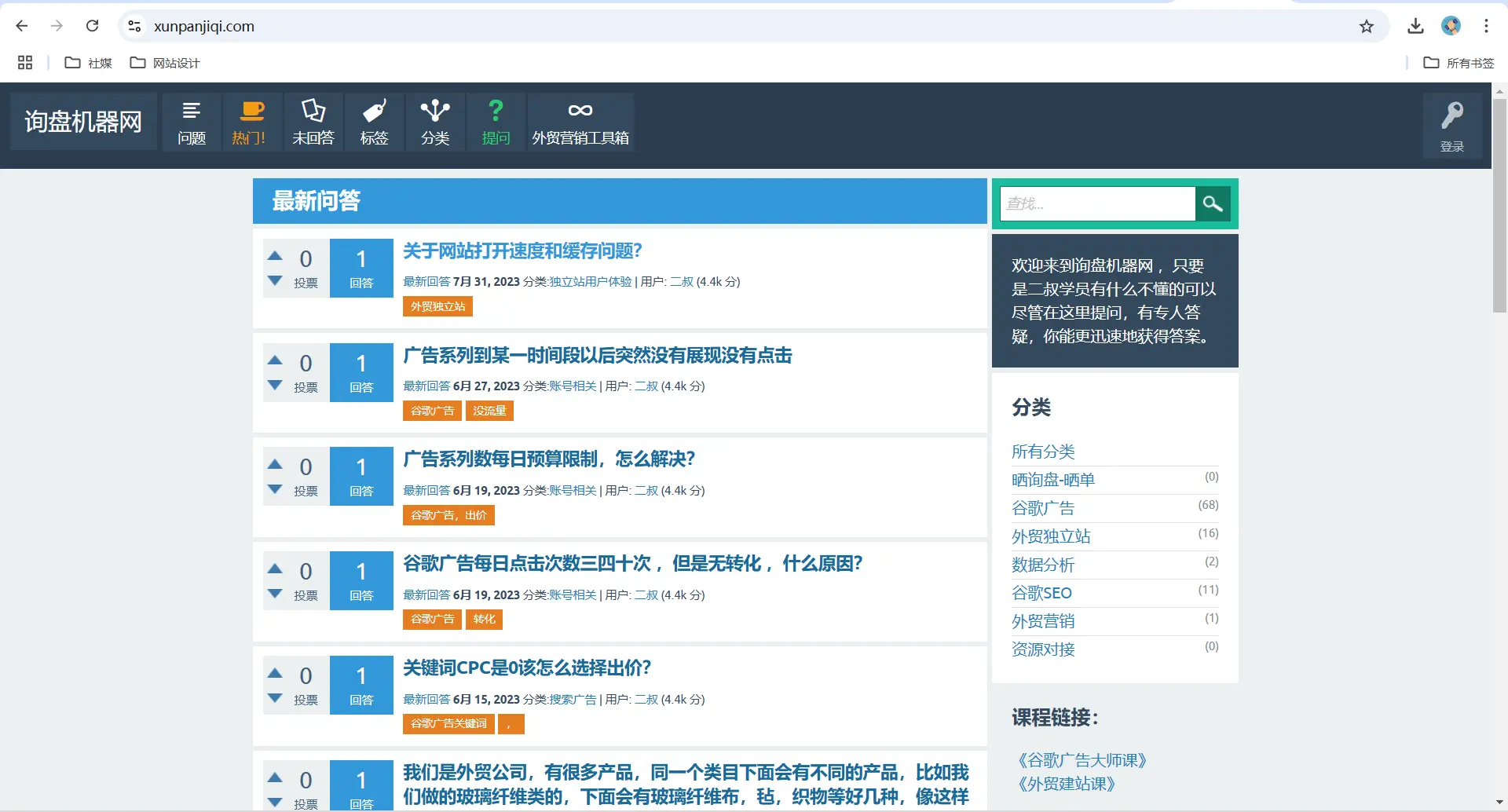The image size is (1508, 812).
Task: Downvote 关键词CPC是0 question
Action: [275, 698]
